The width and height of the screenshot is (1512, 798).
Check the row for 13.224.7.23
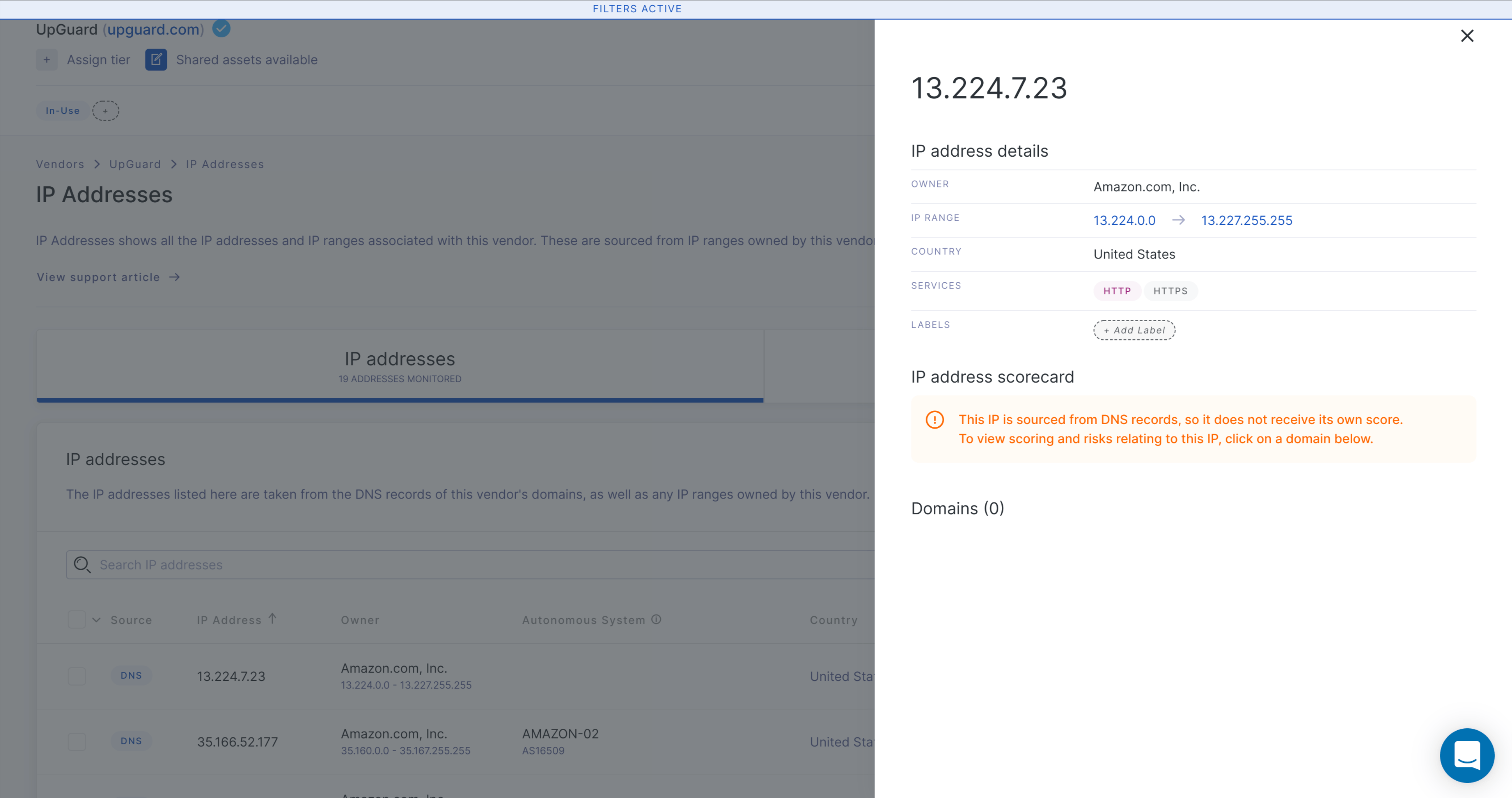coord(77,676)
